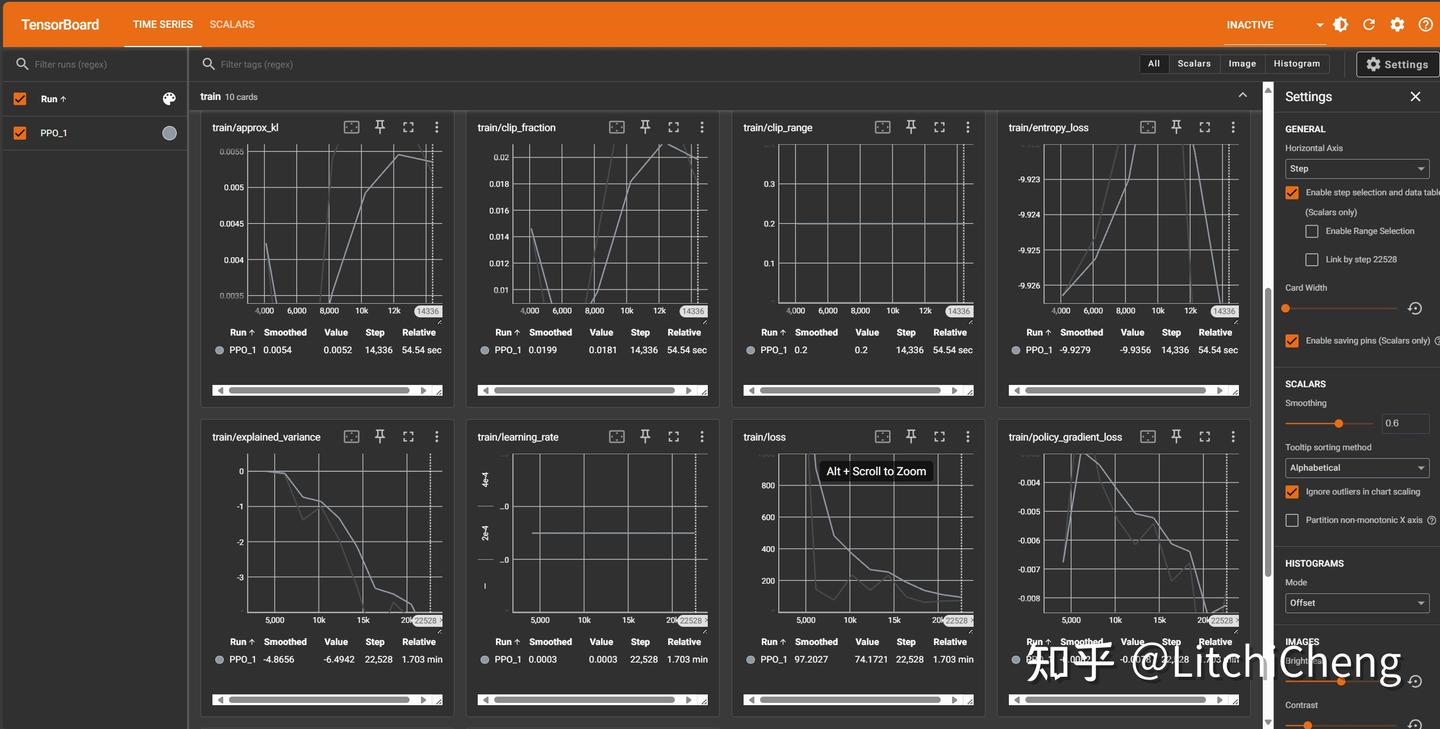Enable Range Selection in settings

click(x=1312, y=231)
